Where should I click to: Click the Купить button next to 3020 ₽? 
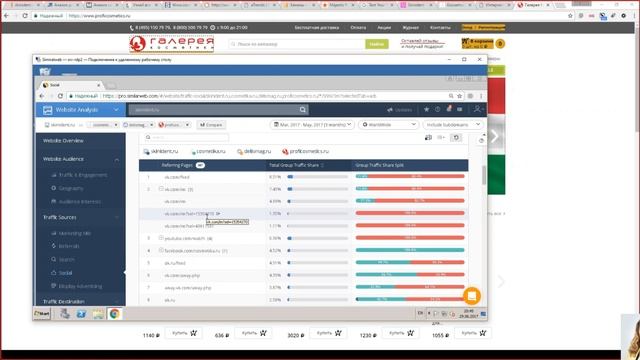pyautogui.click(x=328, y=333)
